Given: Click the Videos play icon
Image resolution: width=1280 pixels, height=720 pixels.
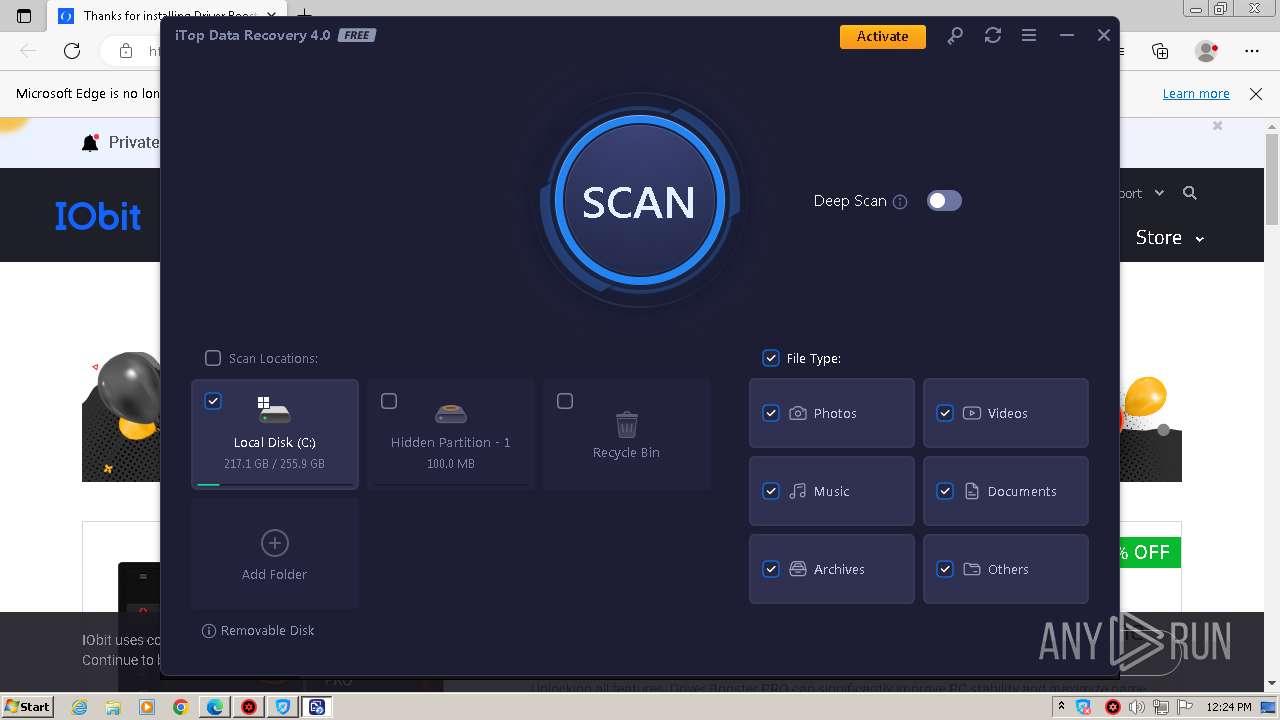Looking at the screenshot, I should pos(972,413).
